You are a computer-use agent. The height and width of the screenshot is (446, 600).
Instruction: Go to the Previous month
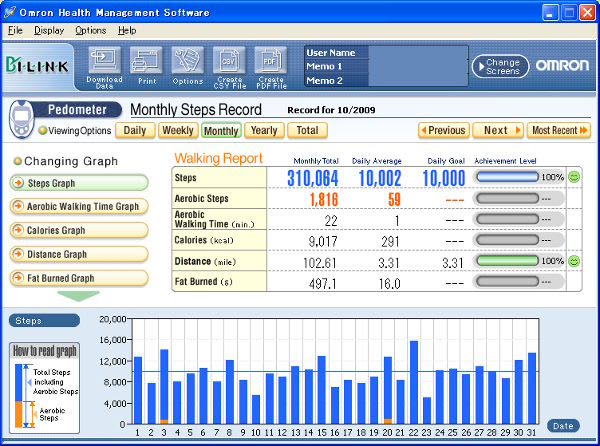tap(443, 130)
